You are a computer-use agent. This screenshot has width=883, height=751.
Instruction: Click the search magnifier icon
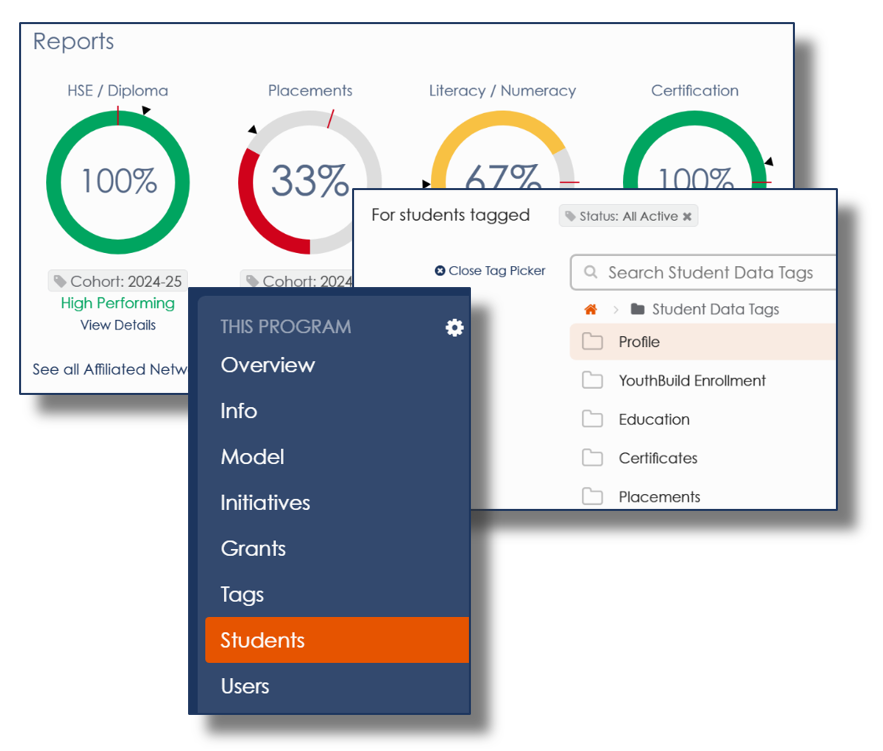tap(590, 272)
